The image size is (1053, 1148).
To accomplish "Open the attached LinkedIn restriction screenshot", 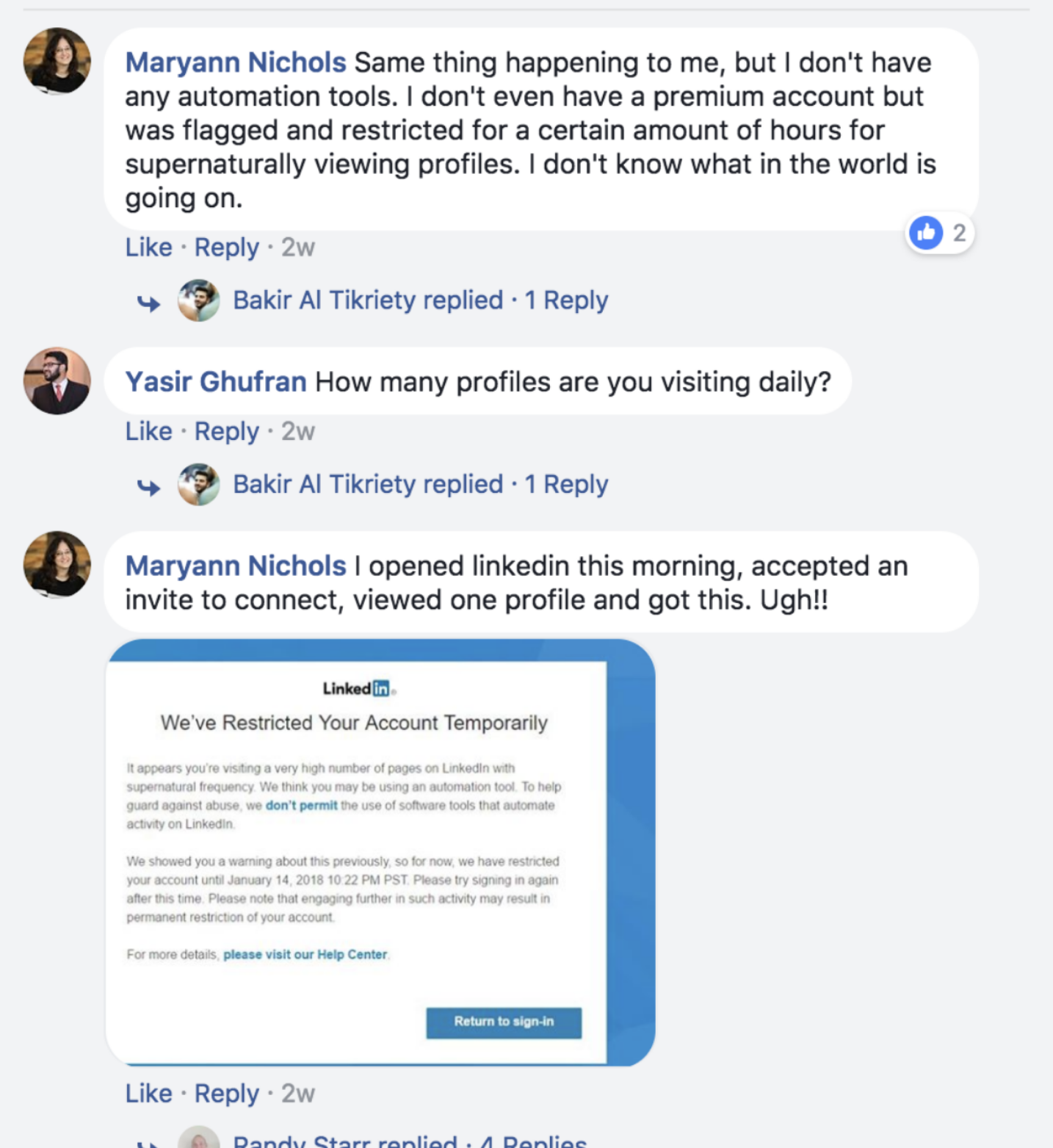I will pos(380,852).
